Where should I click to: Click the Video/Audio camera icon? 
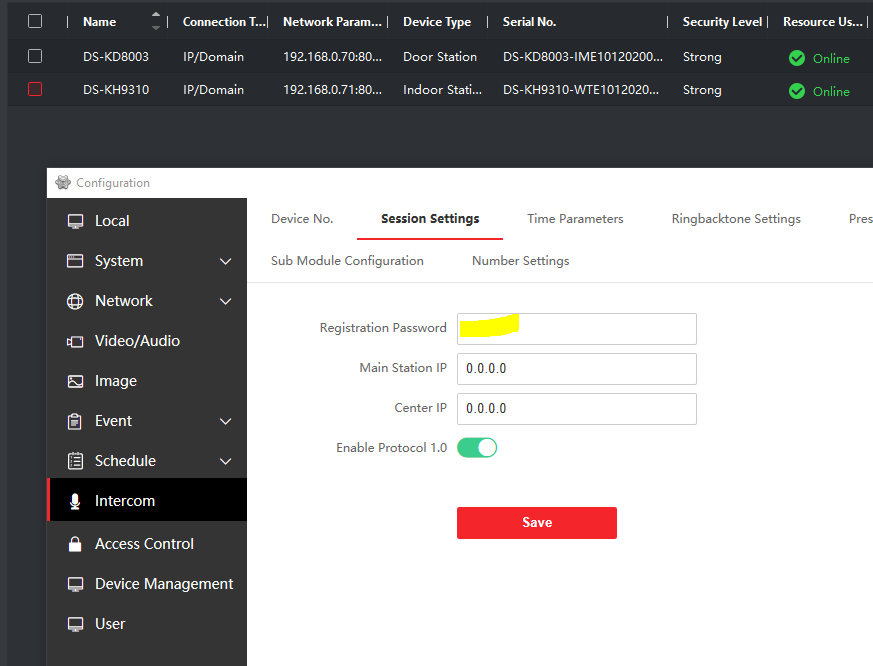click(75, 341)
